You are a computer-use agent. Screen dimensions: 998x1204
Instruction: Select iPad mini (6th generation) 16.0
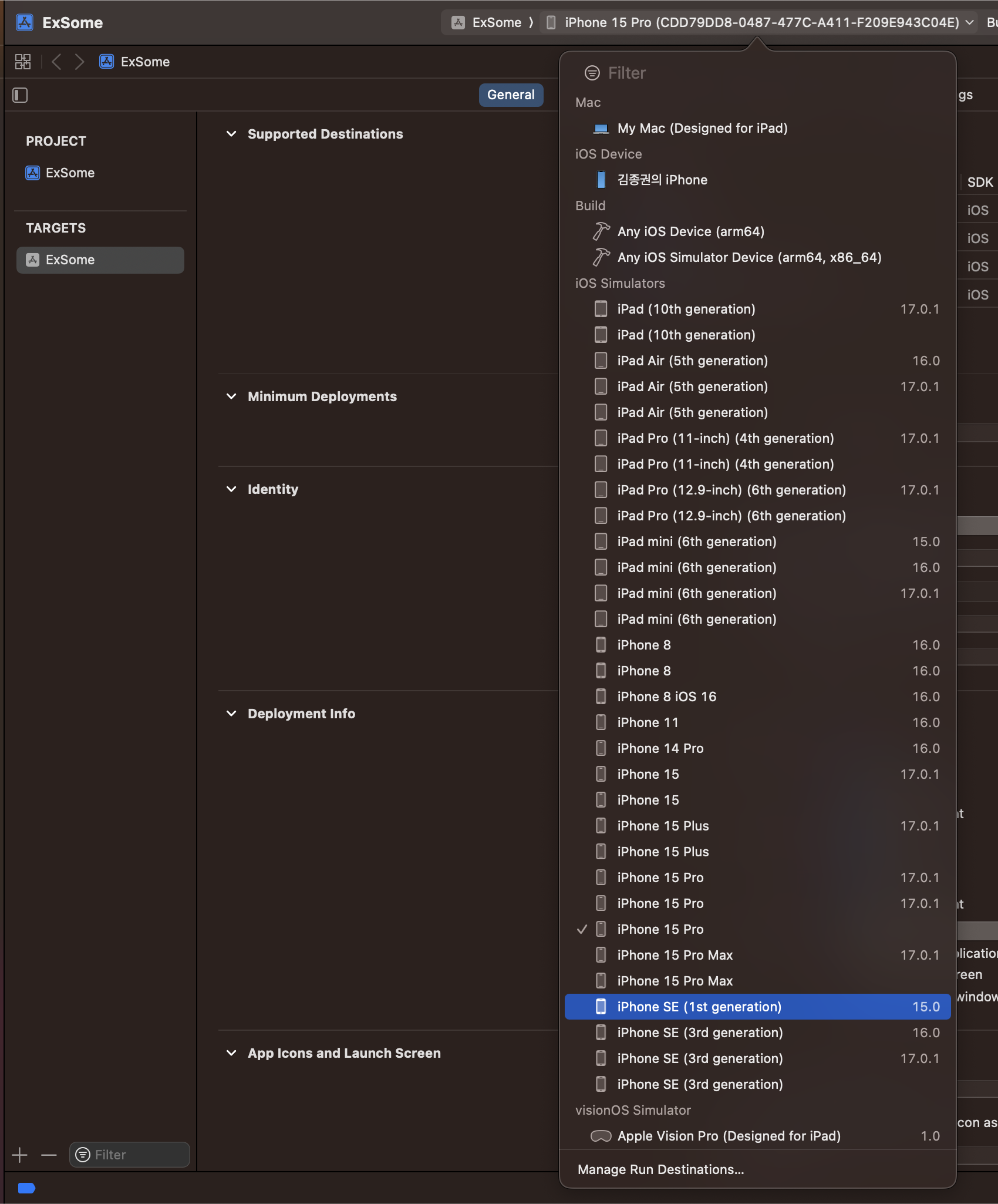(x=757, y=567)
